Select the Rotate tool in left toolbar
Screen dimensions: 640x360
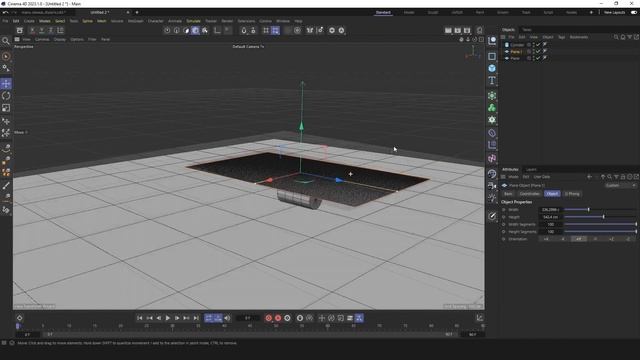pos(6,96)
